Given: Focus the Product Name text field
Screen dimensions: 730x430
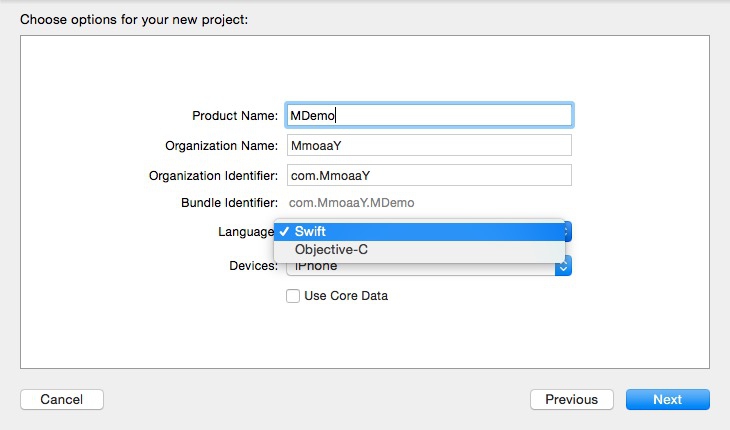Looking at the screenshot, I should pyautogui.click(x=429, y=115).
